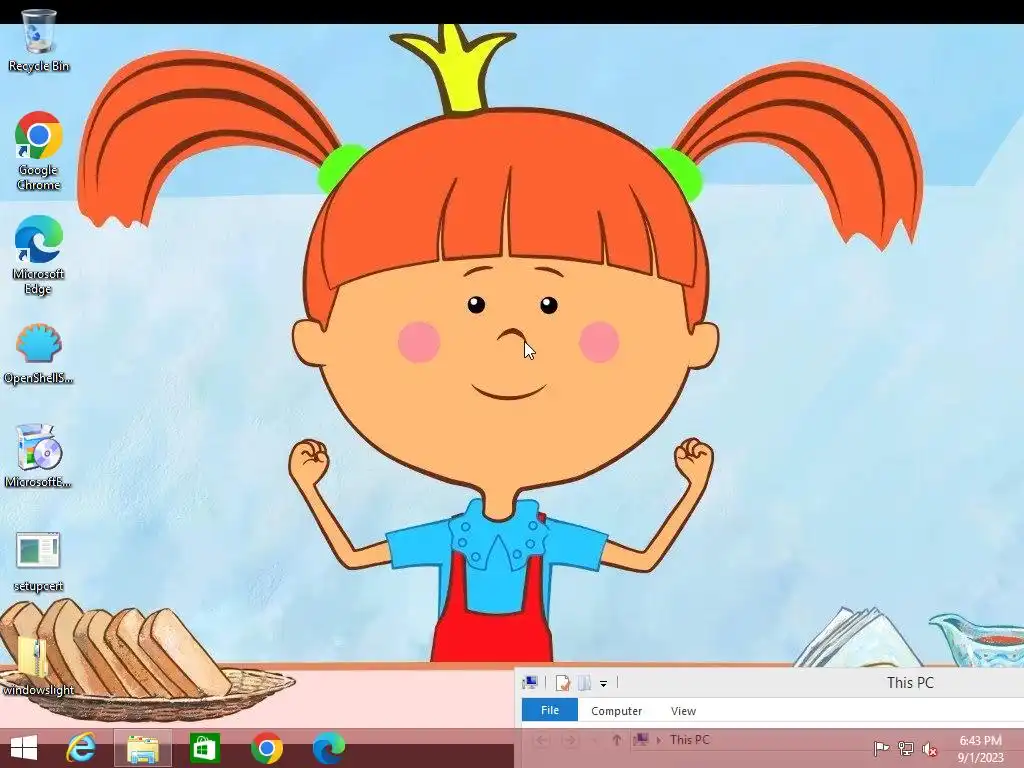The width and height of the screenshot is (1024, 768).
Task: Open the Recycle Bin desktop icon
Action: click(x=39, y=40)
